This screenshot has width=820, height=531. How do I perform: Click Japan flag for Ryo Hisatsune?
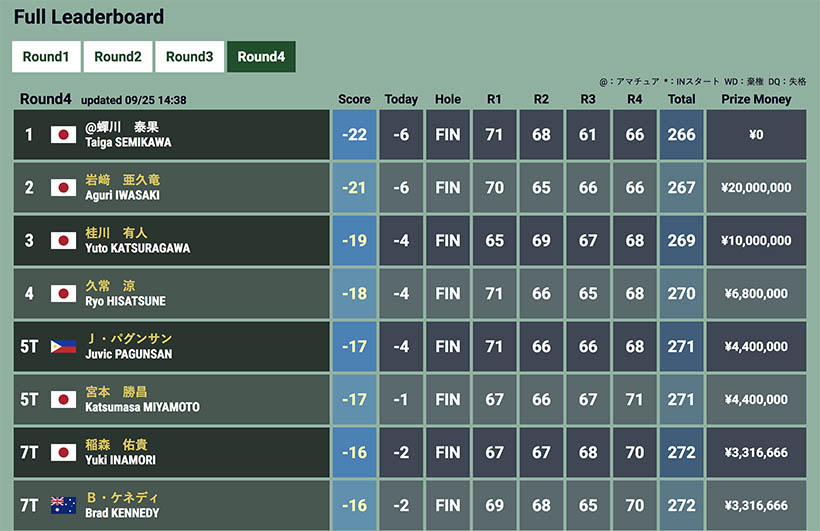[x=64, y=294]
